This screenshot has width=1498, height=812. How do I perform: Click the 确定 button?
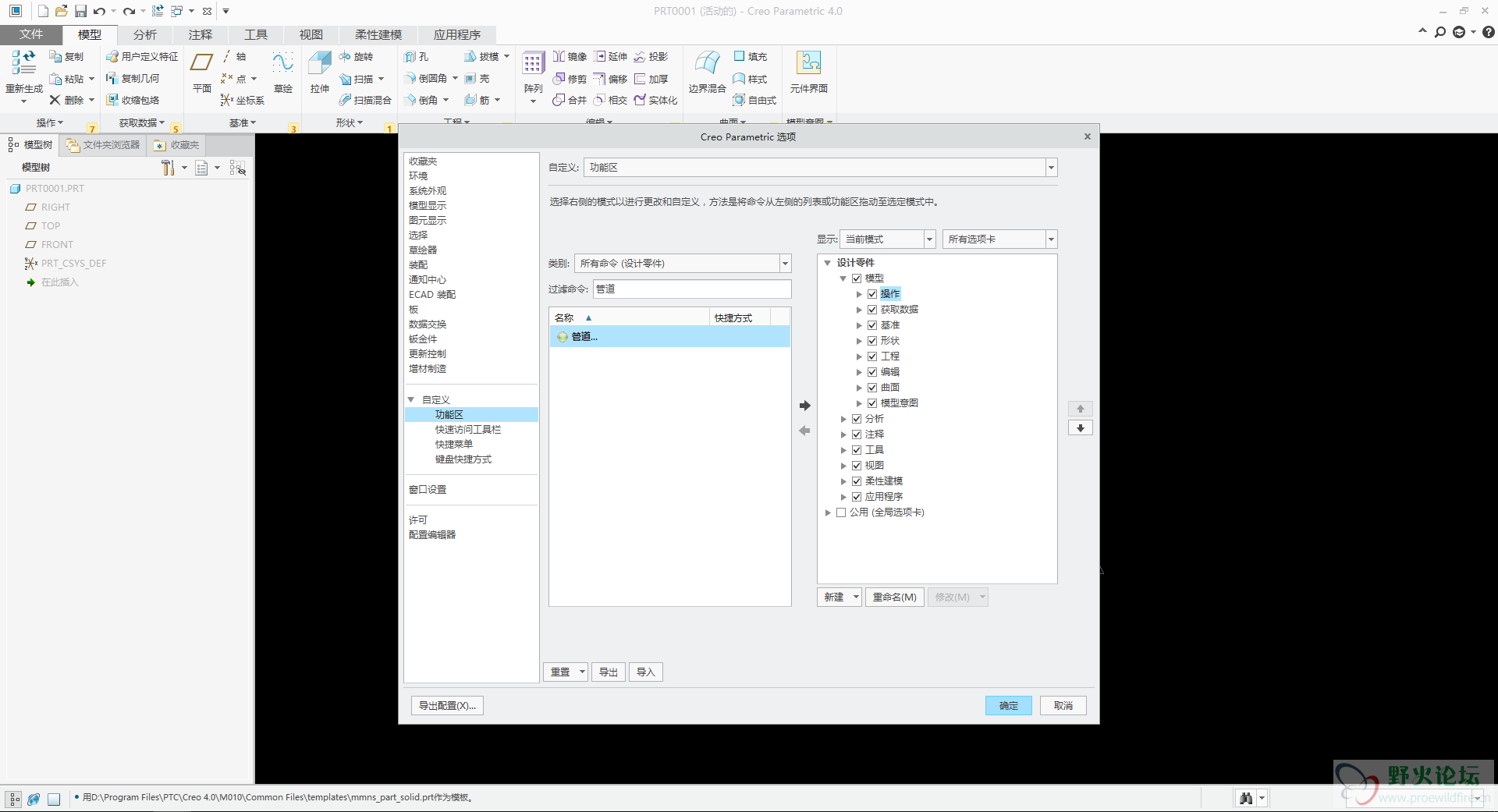click(x=1008, y=706)
